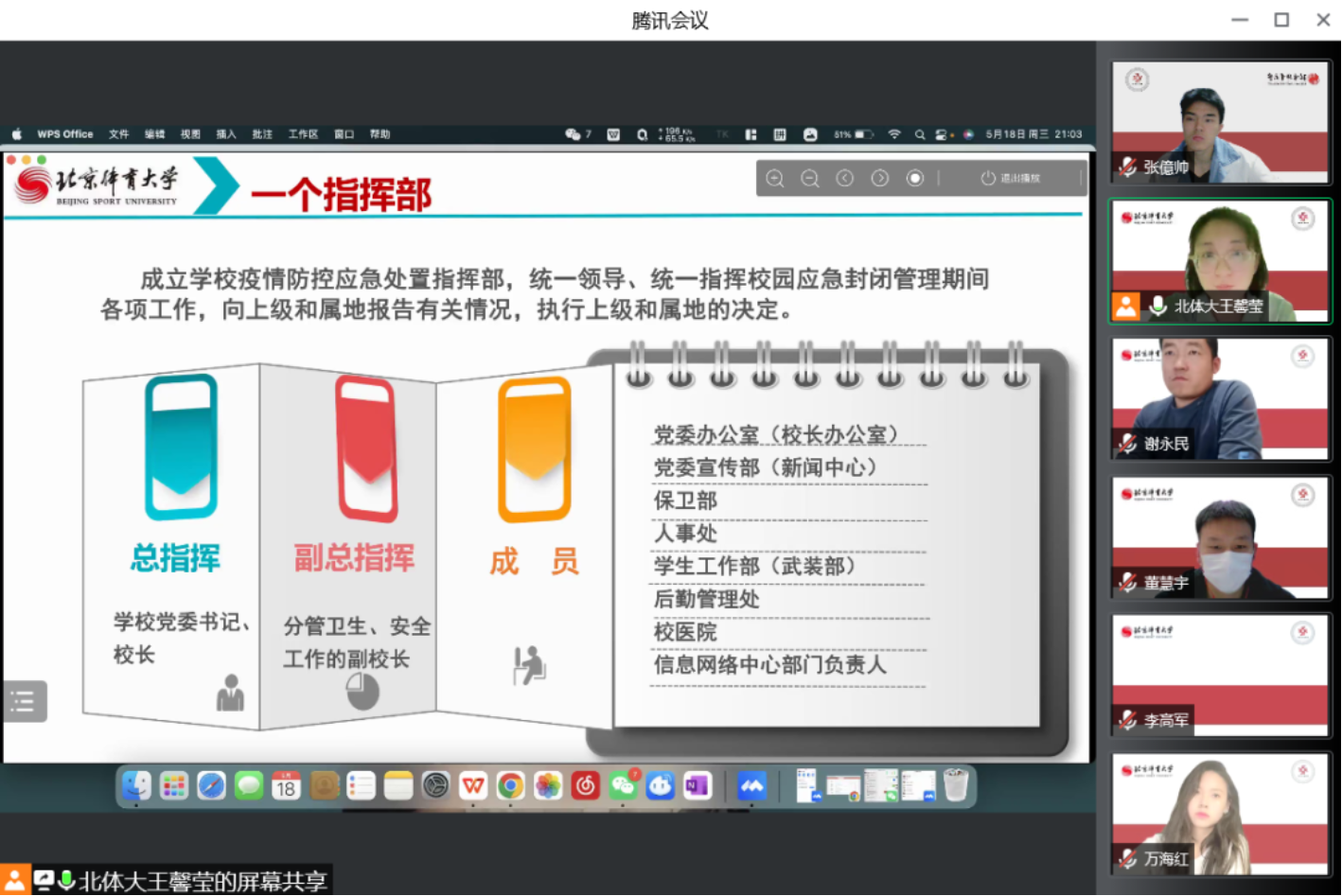
Task: Open System Preferences gear in the dock
Action: point(436,785)
